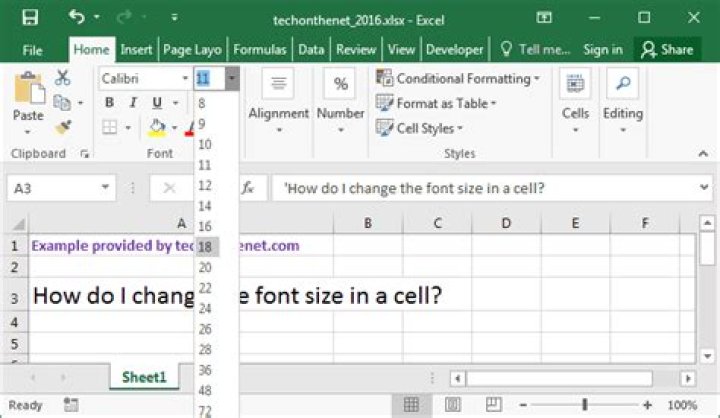Image resolution: width=720 pixels, height=418 pixels.
Task: Choose font size 48
Action: [205, 391]
